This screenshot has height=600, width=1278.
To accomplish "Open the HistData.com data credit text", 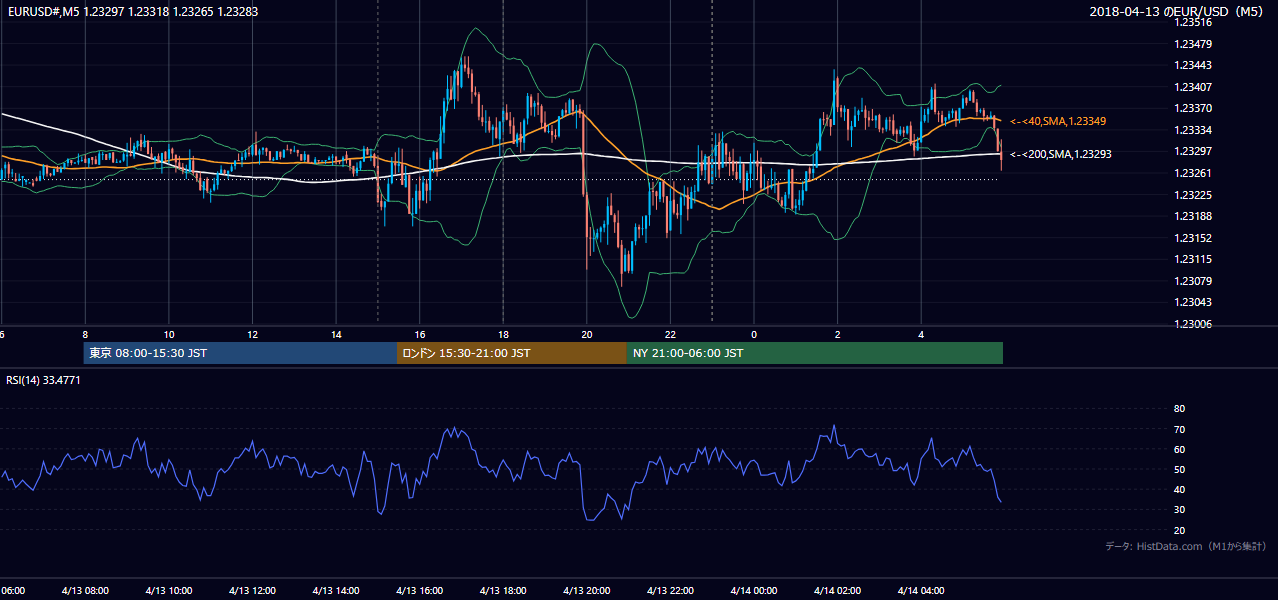I will 1185,546.
